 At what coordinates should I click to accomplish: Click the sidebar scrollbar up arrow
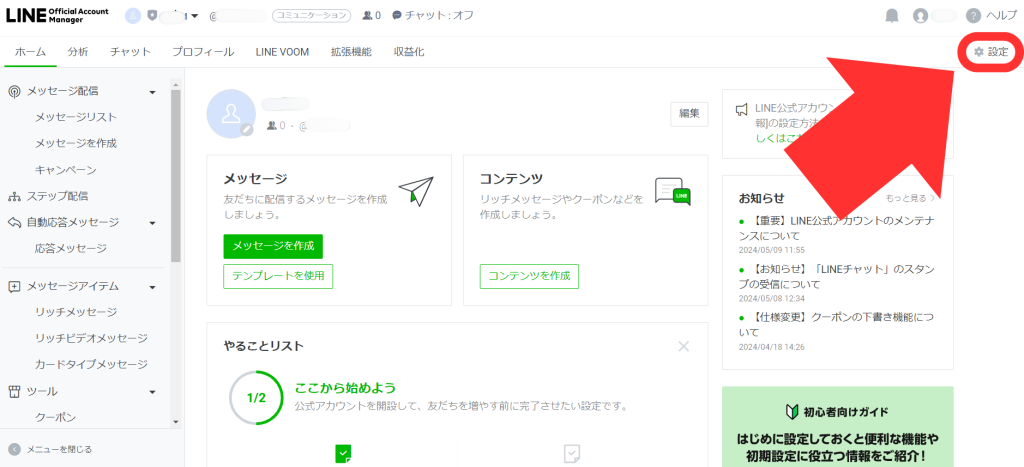(x=176, y=84)
